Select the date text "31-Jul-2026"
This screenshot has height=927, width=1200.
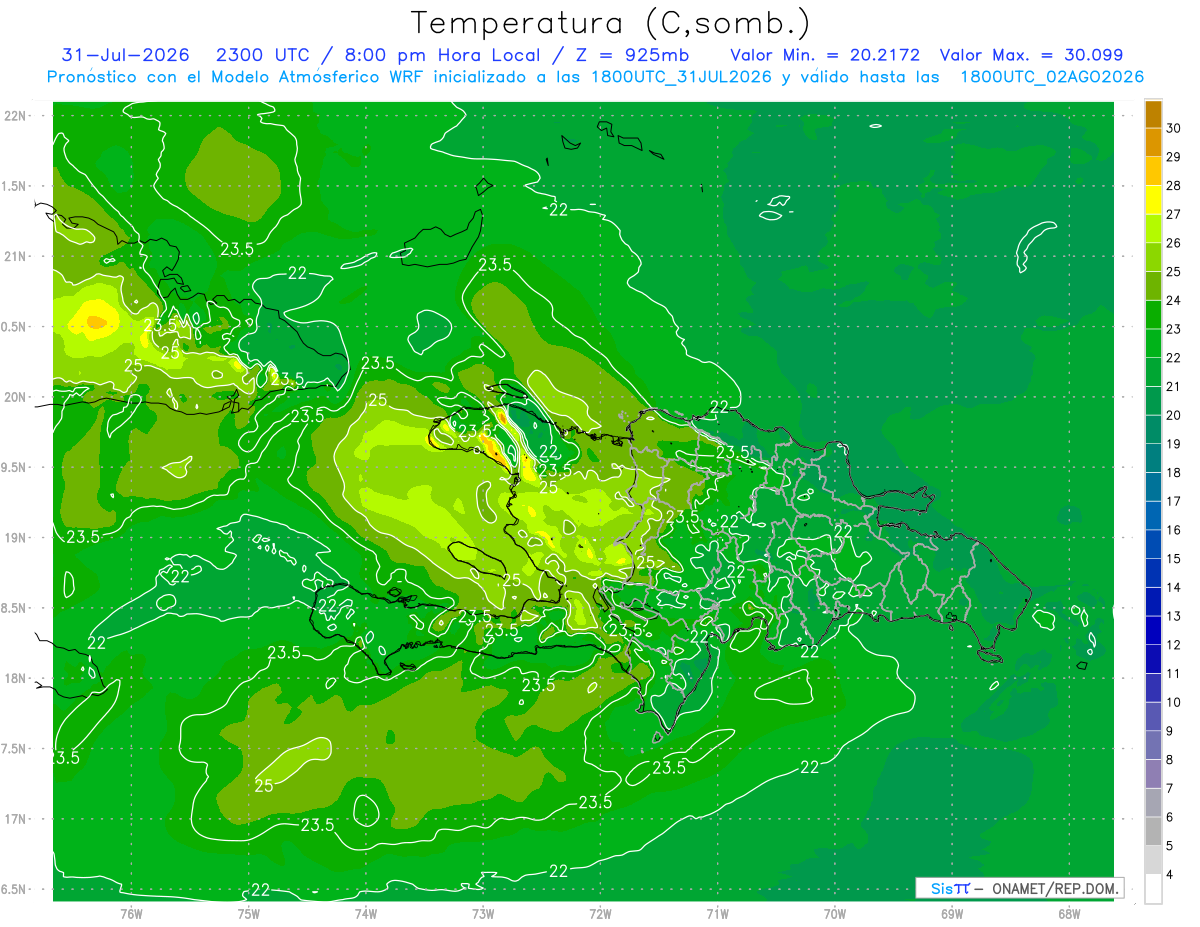coord(126,55)
